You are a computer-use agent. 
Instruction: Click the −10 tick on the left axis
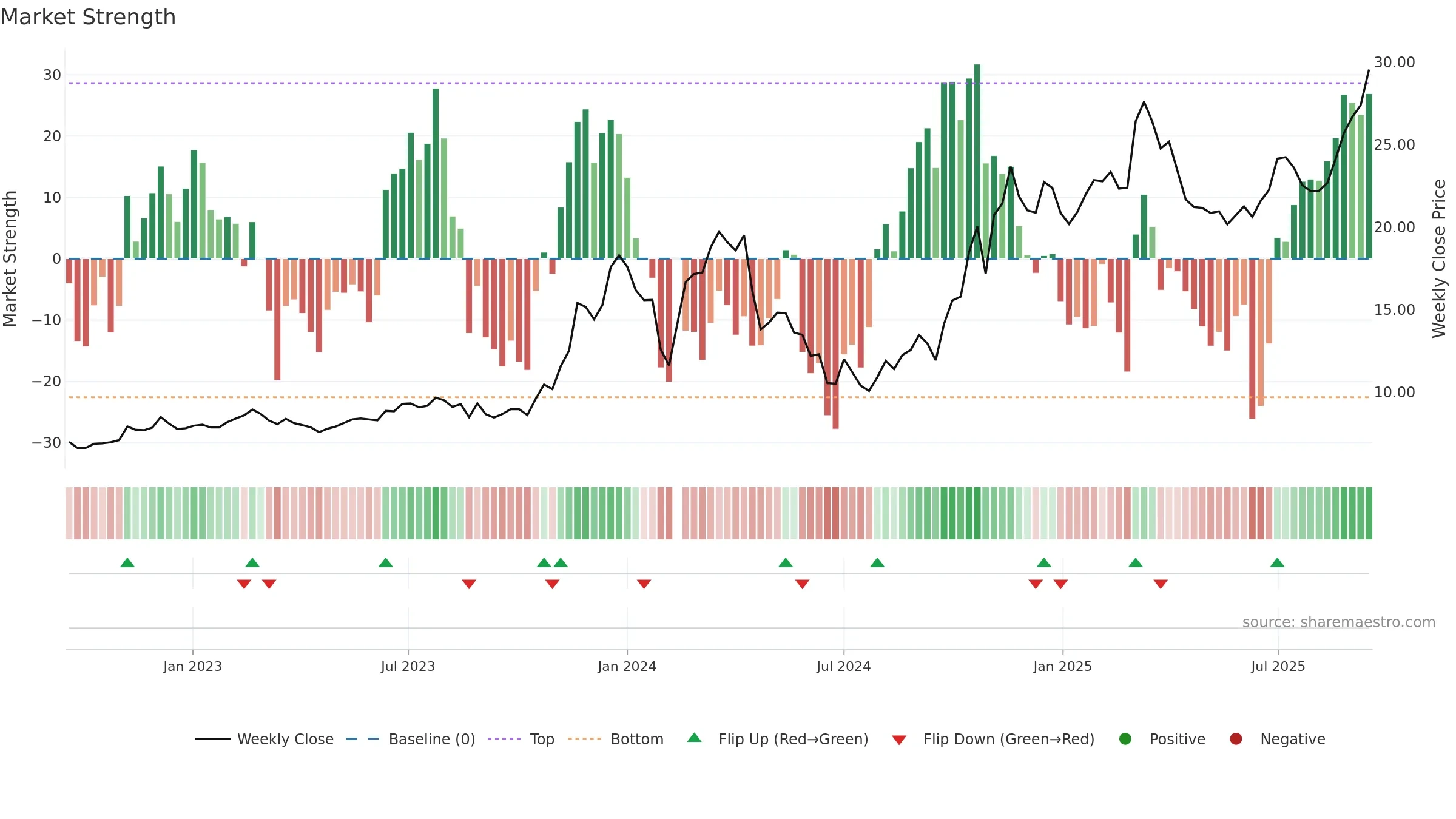coord(47,320)
